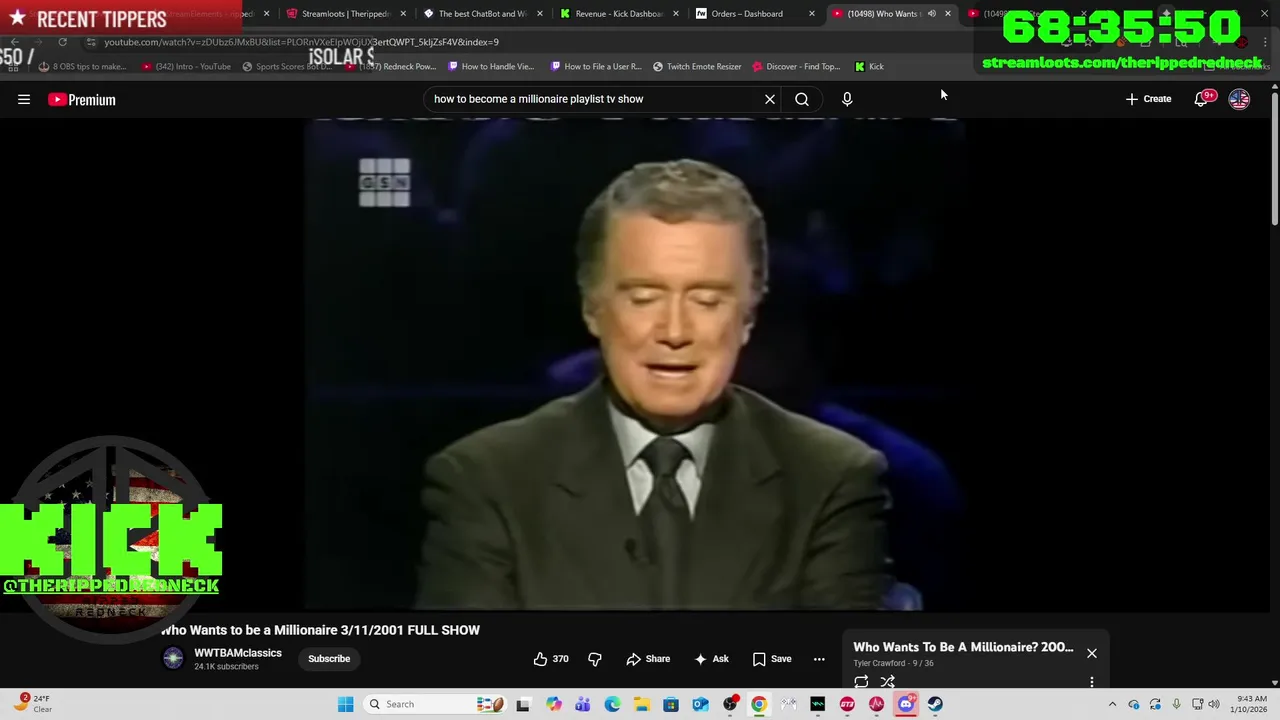The width and height of the screenshot is (1280, 720).
Task: Open Twitch Emote Resizer bookmark
Action: pos(697,66)
